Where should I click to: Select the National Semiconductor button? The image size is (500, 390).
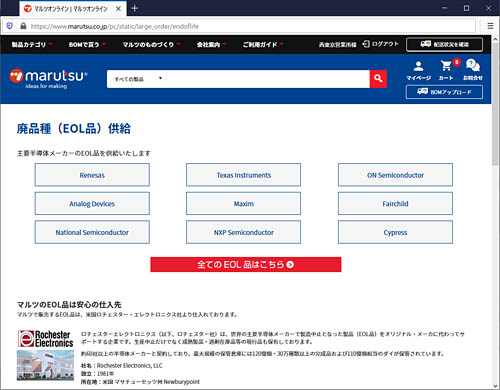(x=92, y=232)
